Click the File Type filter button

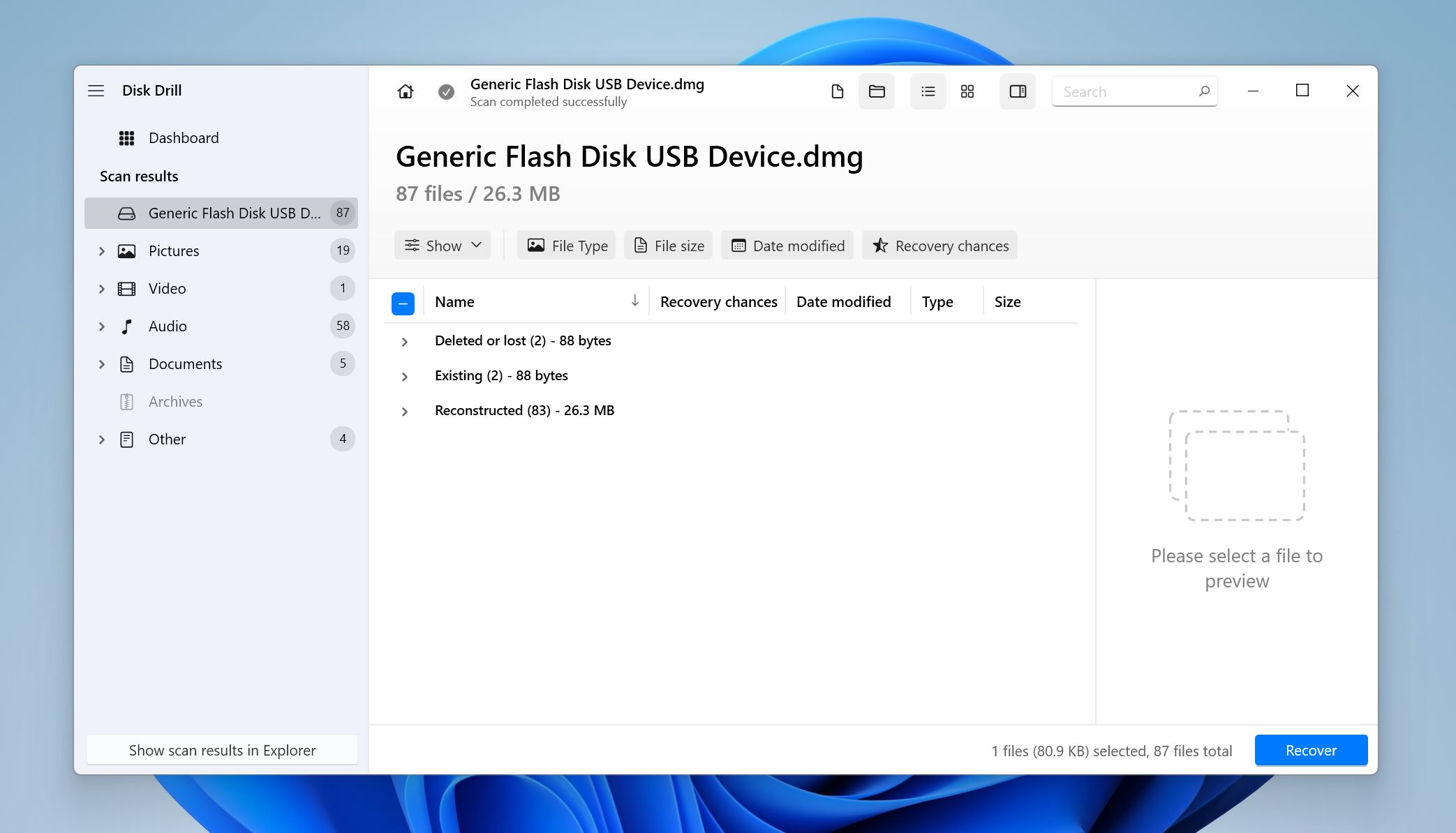click(x=568, y=245)
